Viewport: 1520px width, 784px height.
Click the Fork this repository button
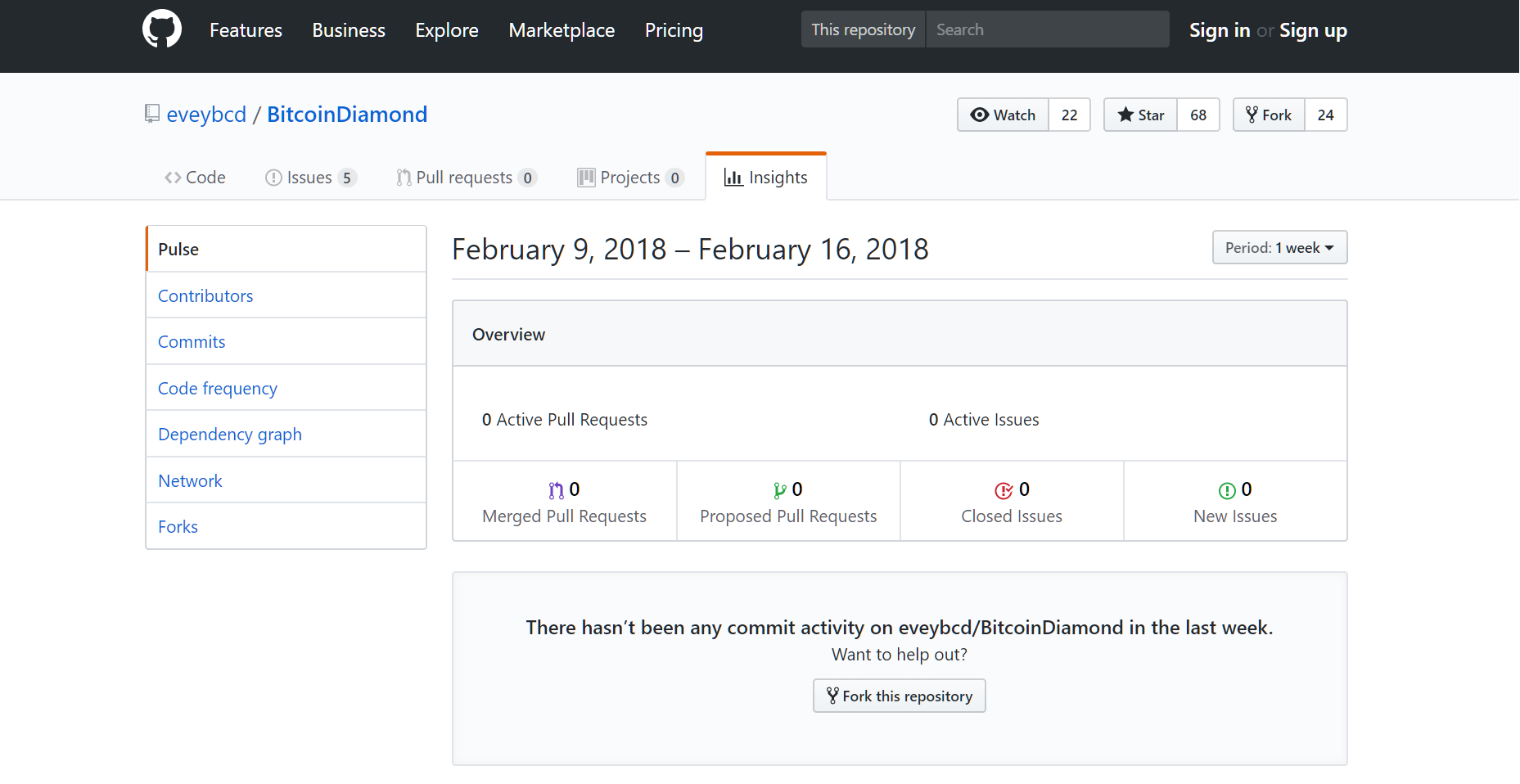coord(900,696)
